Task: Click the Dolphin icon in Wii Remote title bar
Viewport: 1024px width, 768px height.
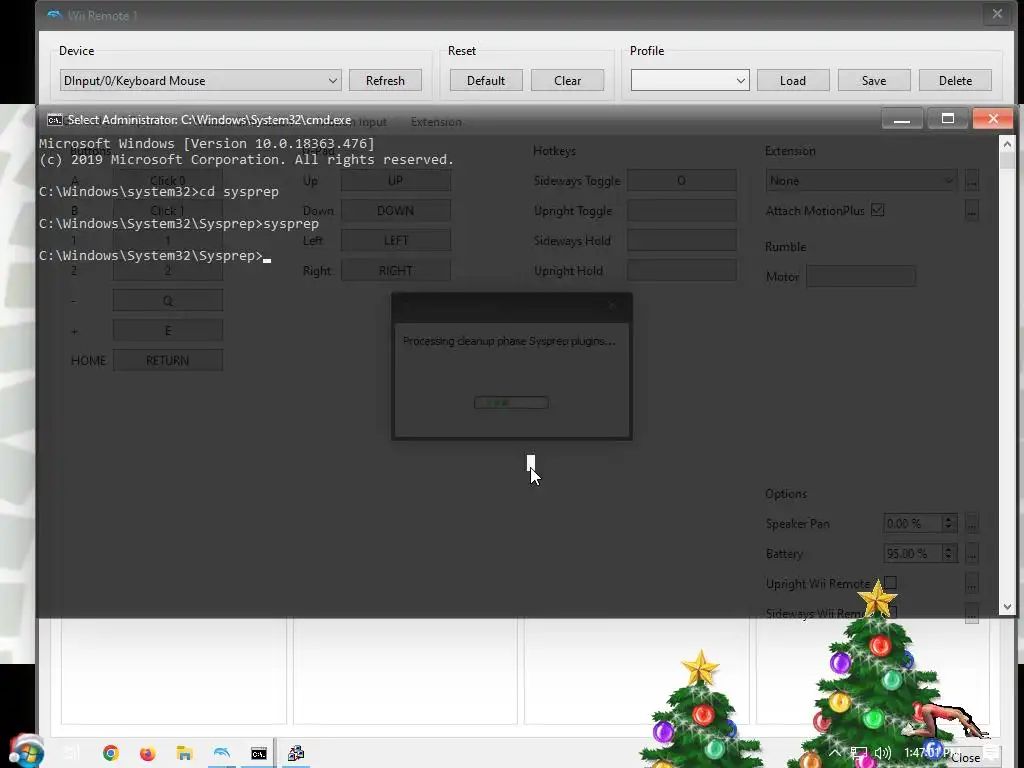Action: tap(54, 14)
